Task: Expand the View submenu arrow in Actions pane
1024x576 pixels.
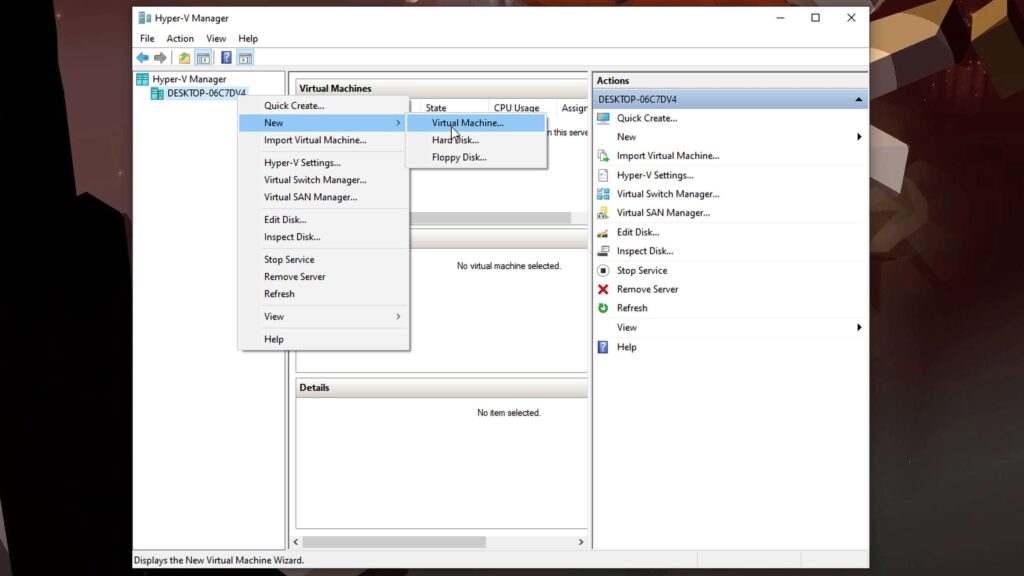Action: point(859,327)
